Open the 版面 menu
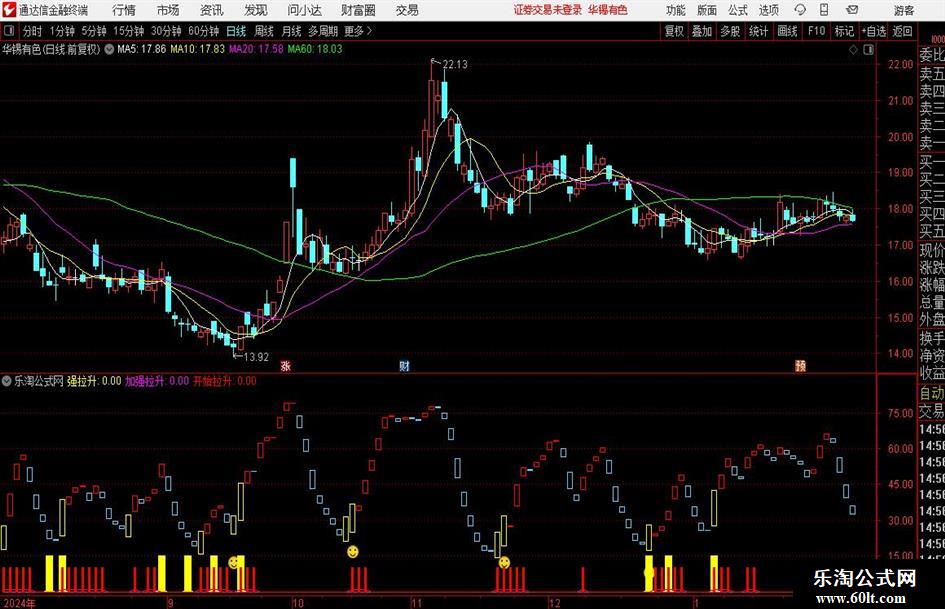945x609 pixels. [x=707, y=10]
